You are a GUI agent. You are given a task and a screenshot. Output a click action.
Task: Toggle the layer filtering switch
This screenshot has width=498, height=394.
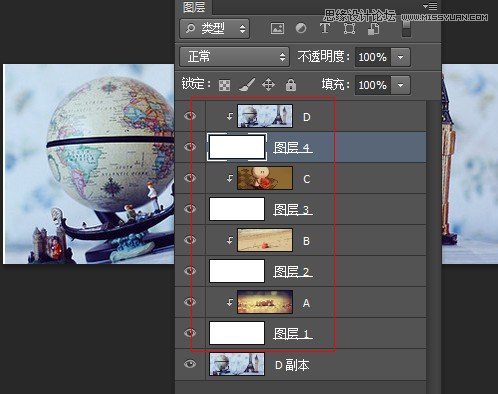(406, 29)
